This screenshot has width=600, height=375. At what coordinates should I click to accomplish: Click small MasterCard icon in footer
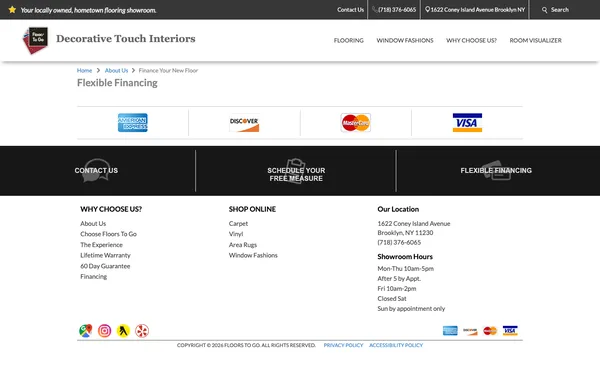click(x=490, y=331)
